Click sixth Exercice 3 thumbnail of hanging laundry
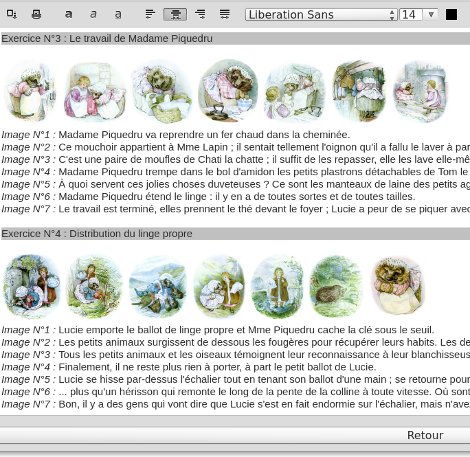Viewport: 470px width, 457px height. 359,91
